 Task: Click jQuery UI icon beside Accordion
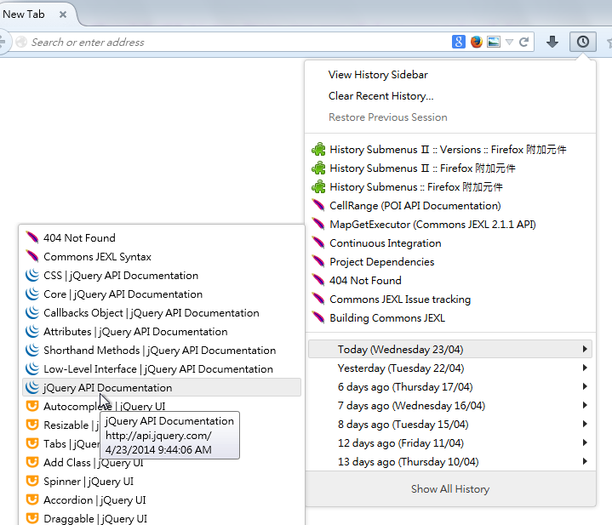(x=32, y=500)
